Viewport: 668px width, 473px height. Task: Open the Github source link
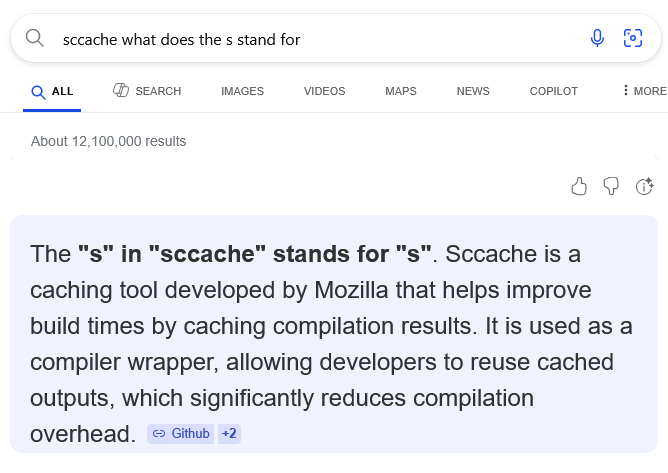click(190, 434)
